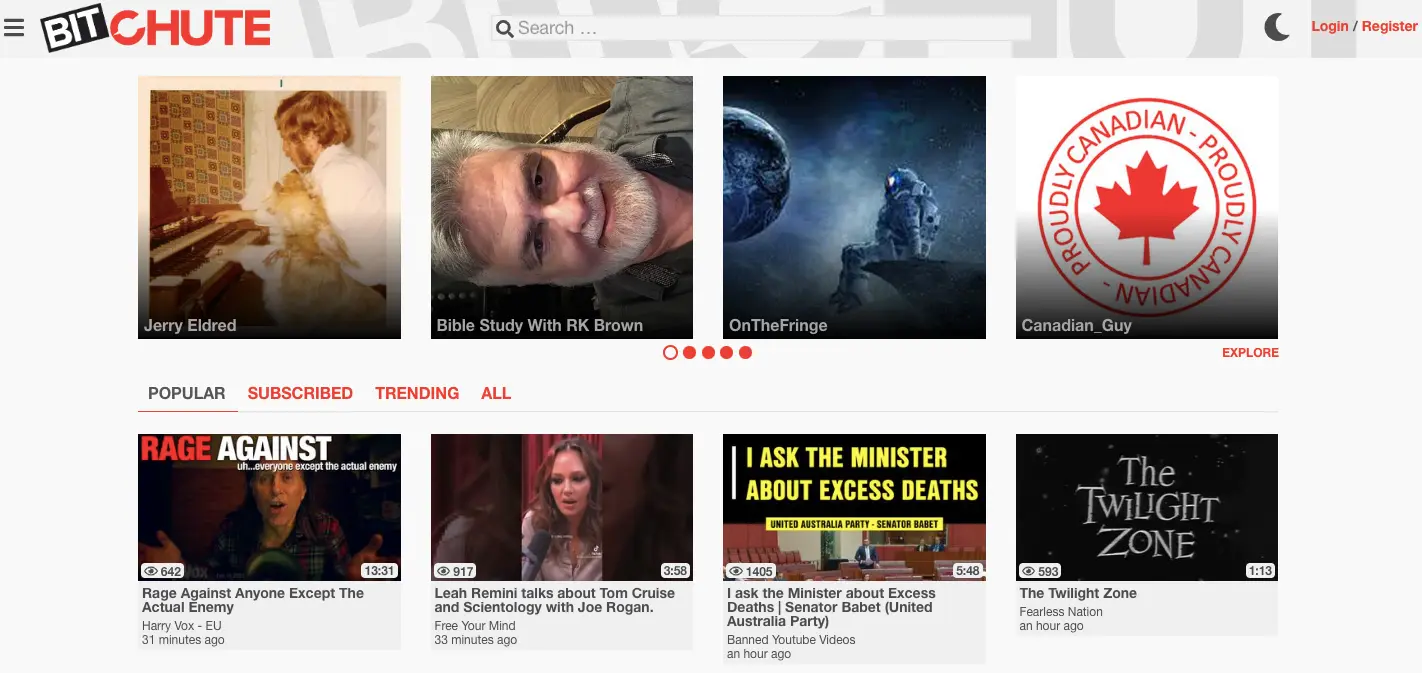Switch to the ALL tab
Viewport: 1422px width, 673px height.
(496, 393)
